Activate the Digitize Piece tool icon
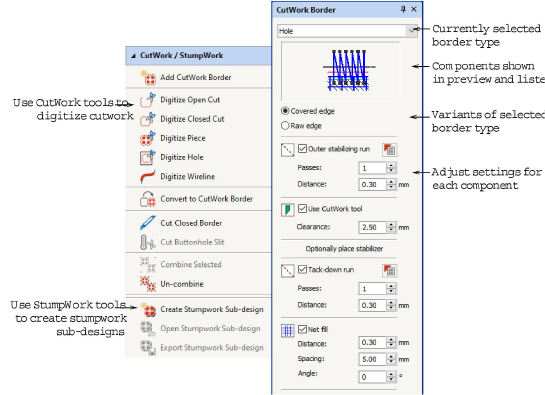 [148, 138]
